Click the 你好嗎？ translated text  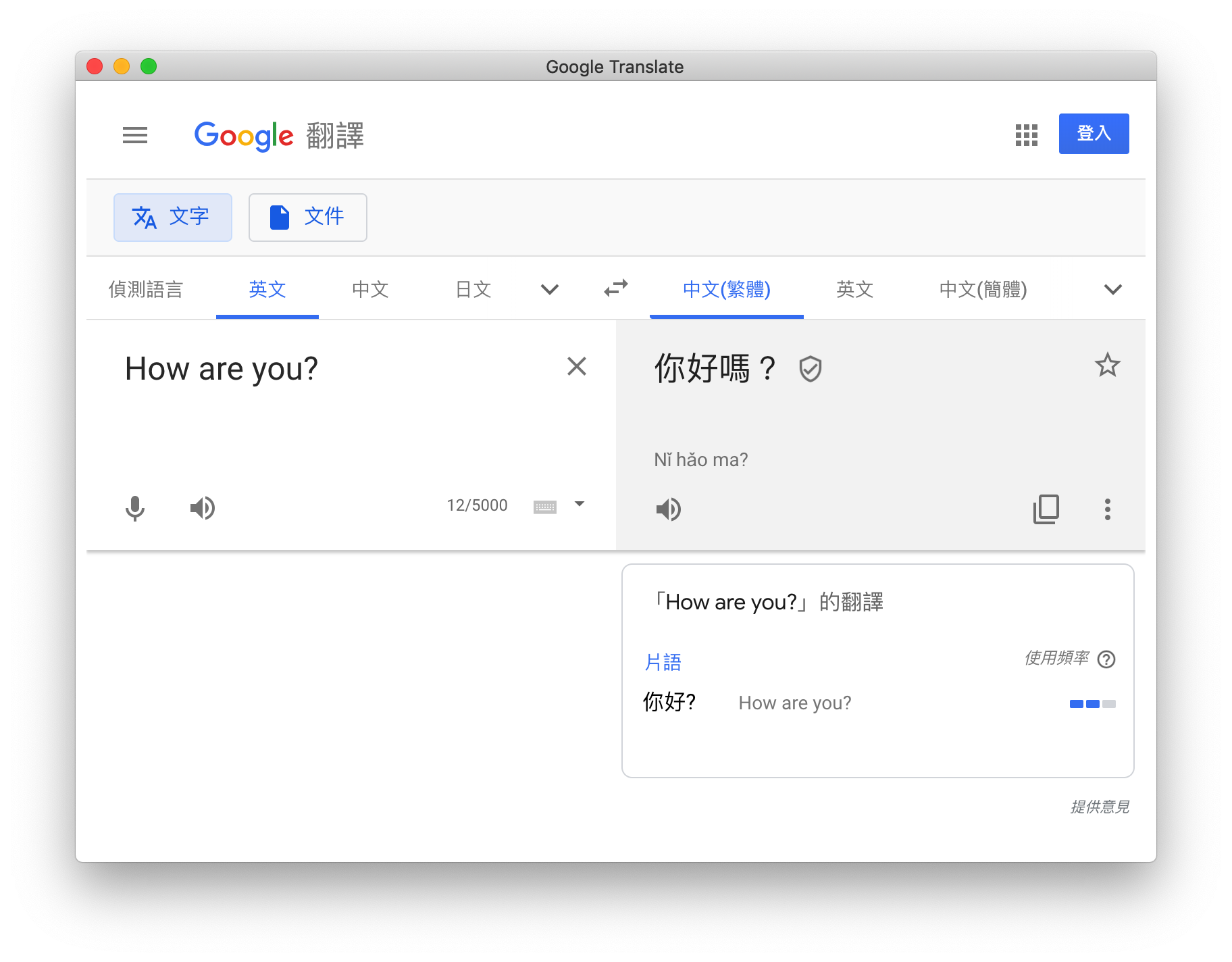click(715, 369)
